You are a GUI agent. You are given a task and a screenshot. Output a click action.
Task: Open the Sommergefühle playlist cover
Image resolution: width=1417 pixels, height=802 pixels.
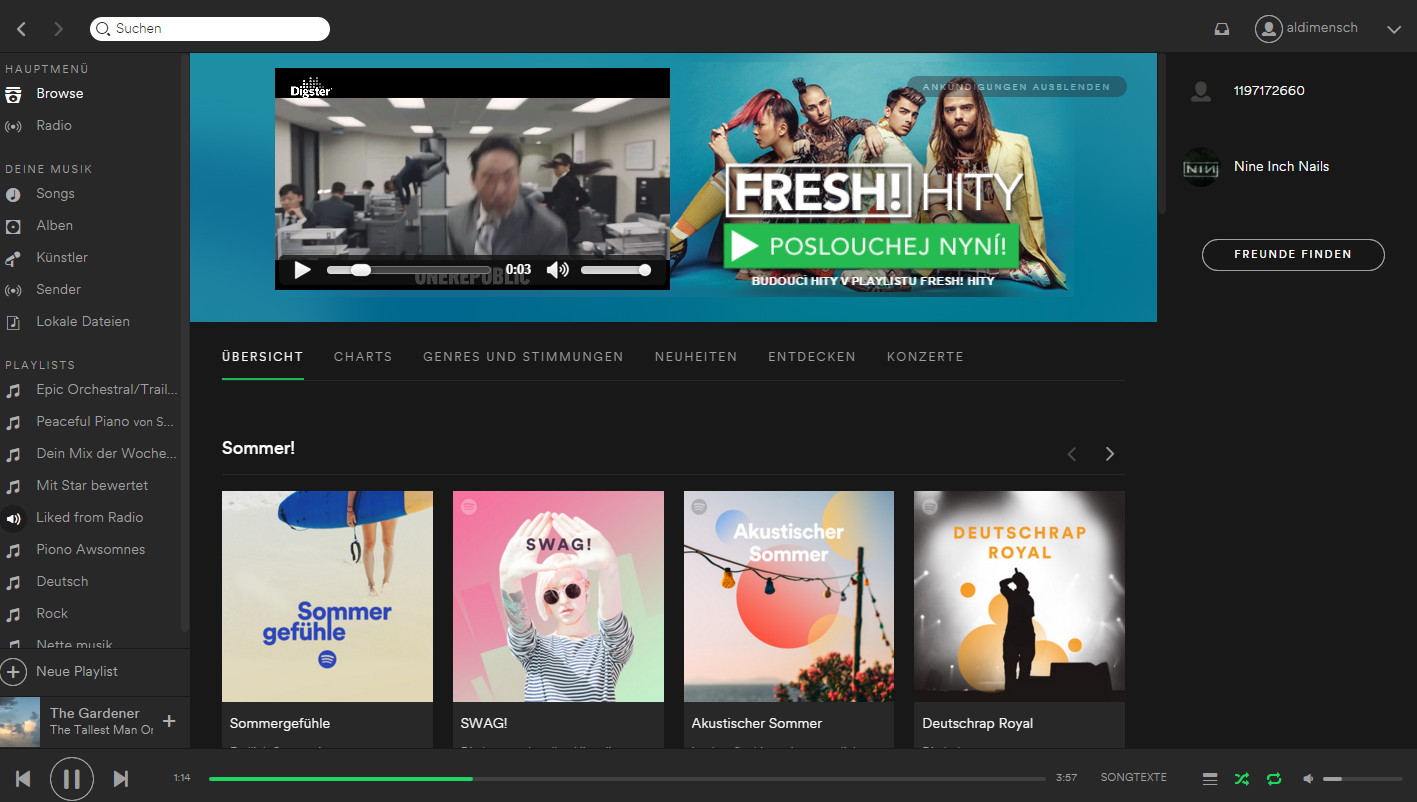coord(327,596)
